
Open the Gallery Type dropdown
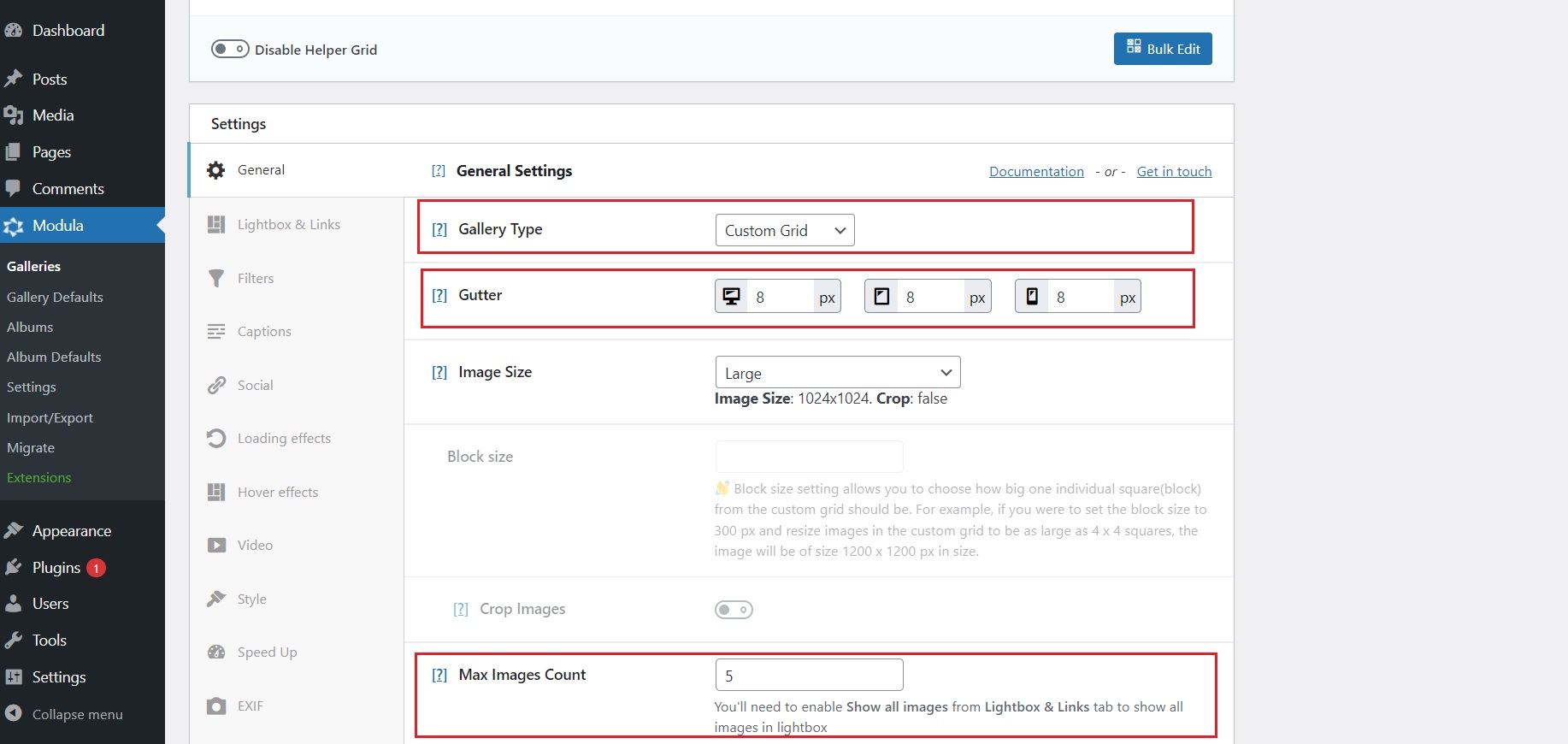coord(784,230)
